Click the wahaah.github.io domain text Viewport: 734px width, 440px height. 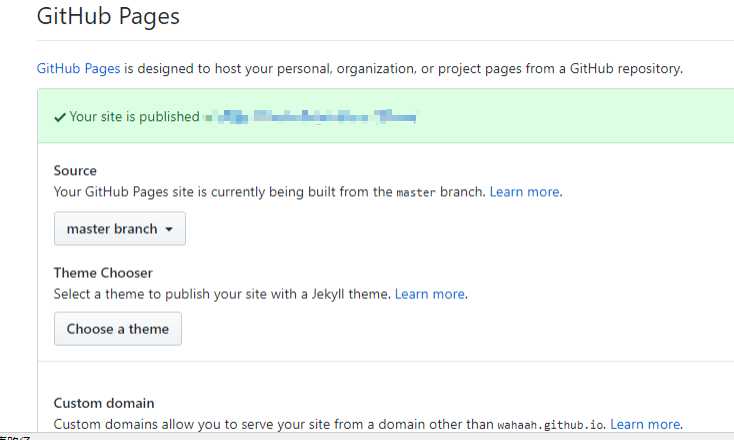click(551, 425)
